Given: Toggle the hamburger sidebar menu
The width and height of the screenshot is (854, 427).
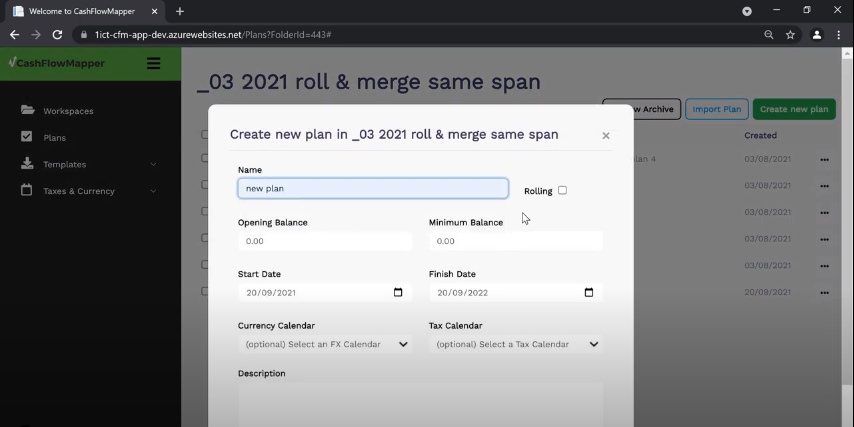Looking at the screenshot, I should coord(154,64).
